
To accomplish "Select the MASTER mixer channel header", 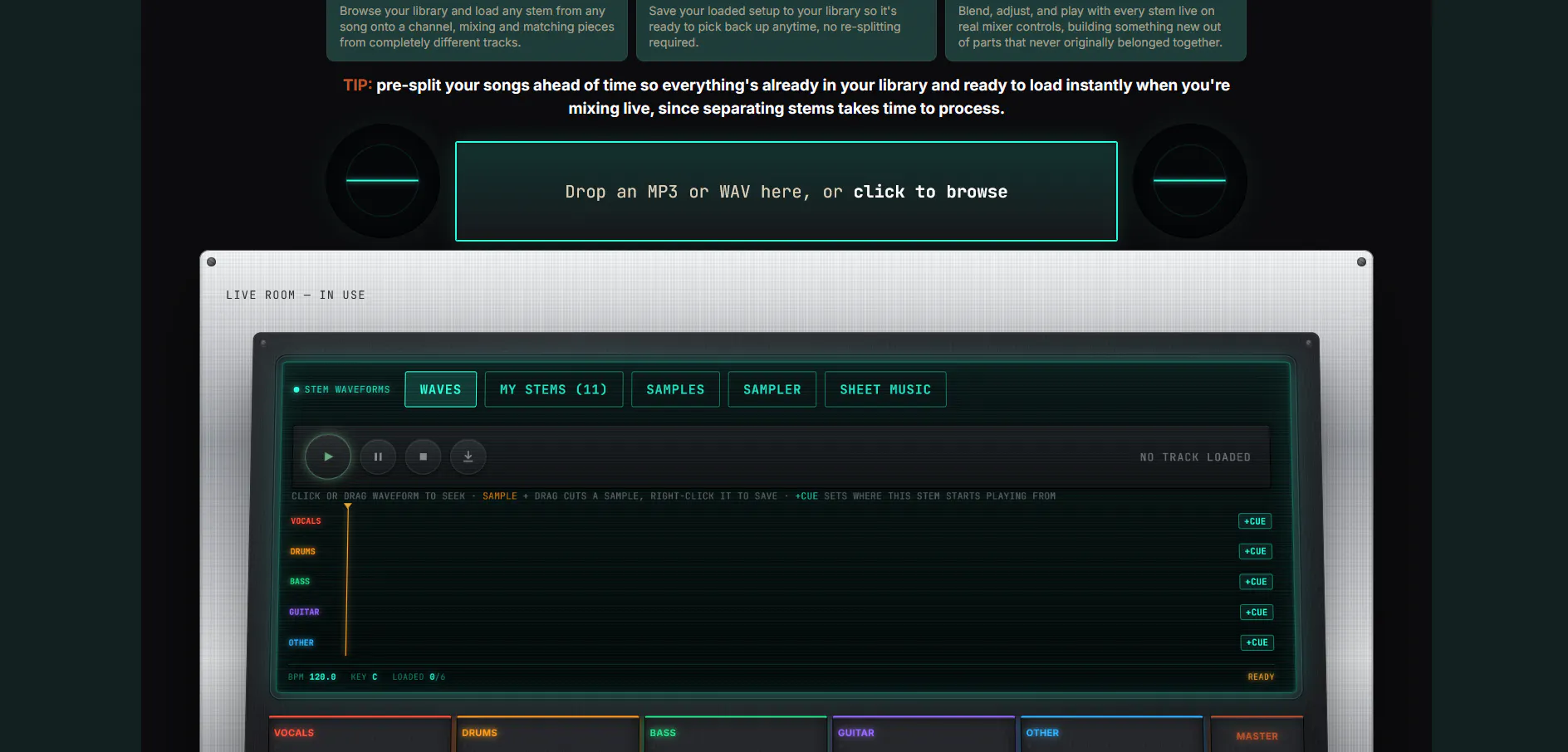I will pos(1257,735).
